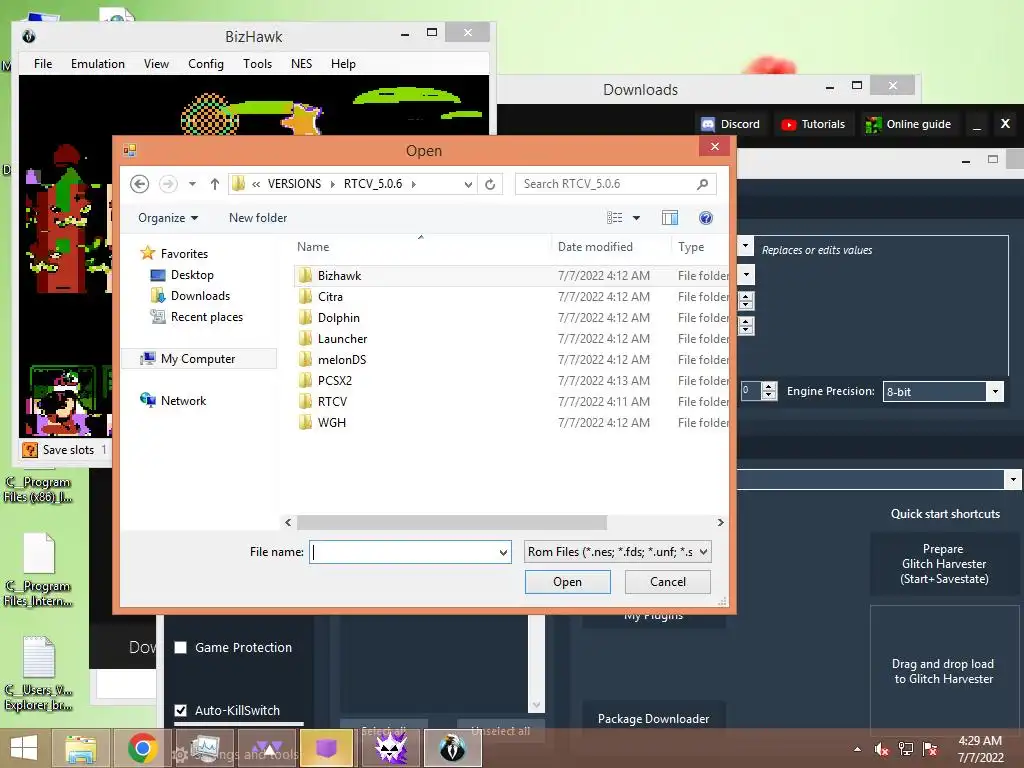Open the Discord link icon
Viewport: 1024px width, 768px height.
click(x=730, y=124)
